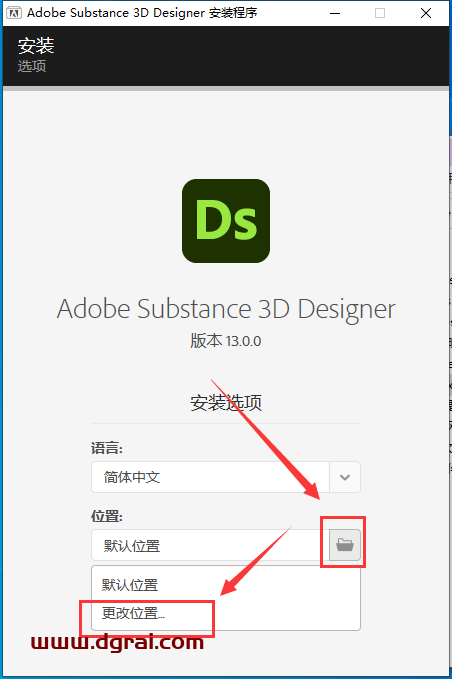Click the 安装选项 heading

226,403
